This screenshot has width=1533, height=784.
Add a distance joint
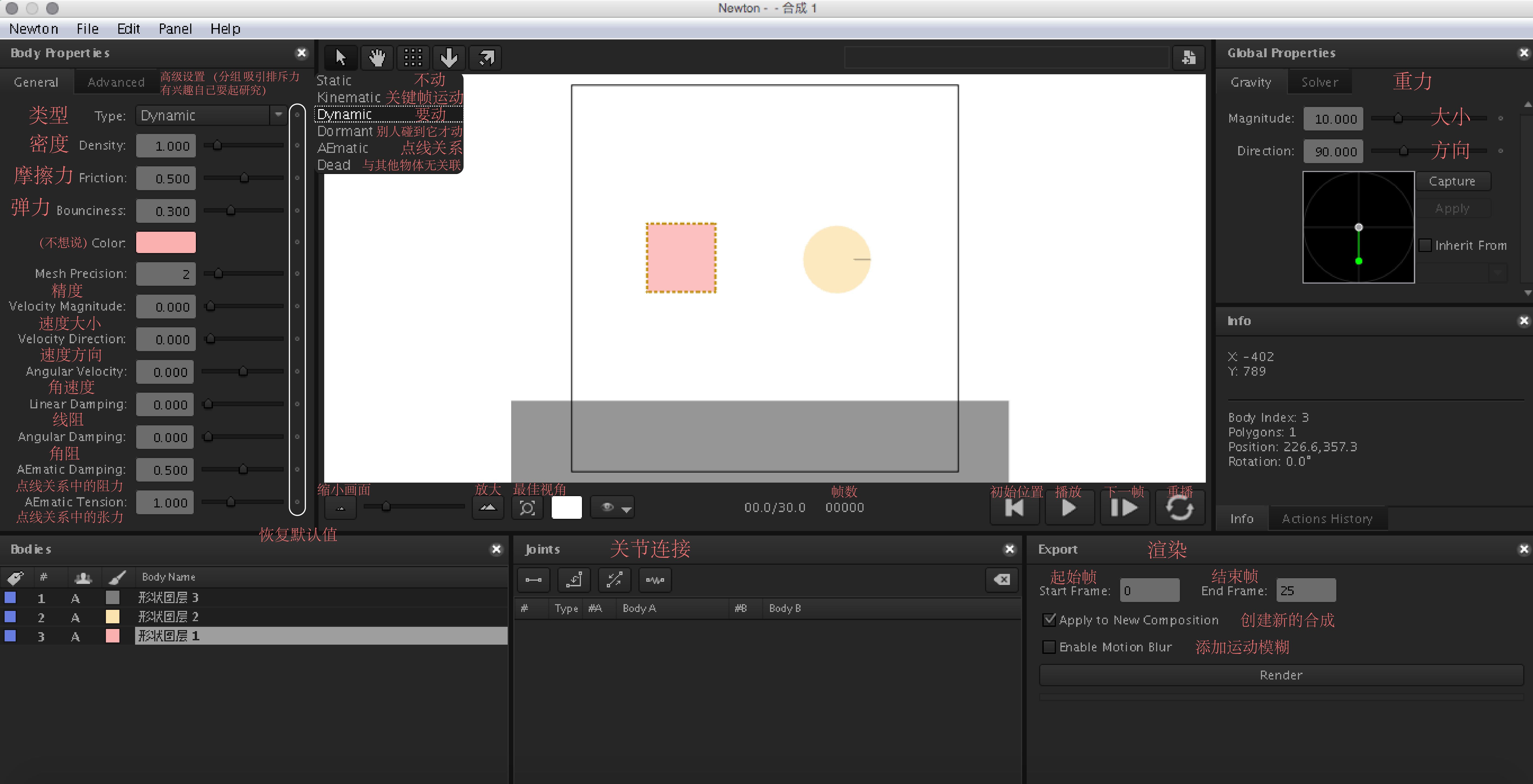coord(533,580)
